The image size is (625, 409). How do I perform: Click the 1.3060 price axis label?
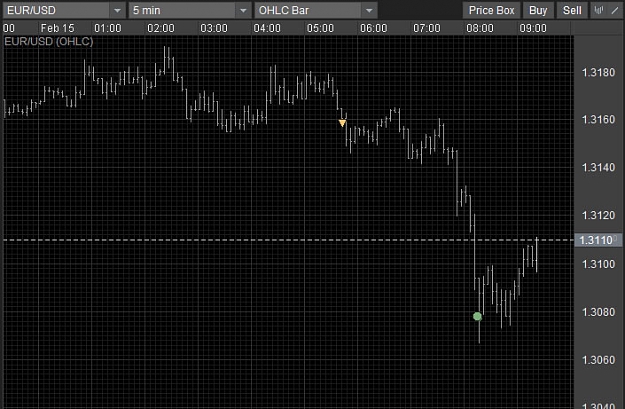(598, 360)
